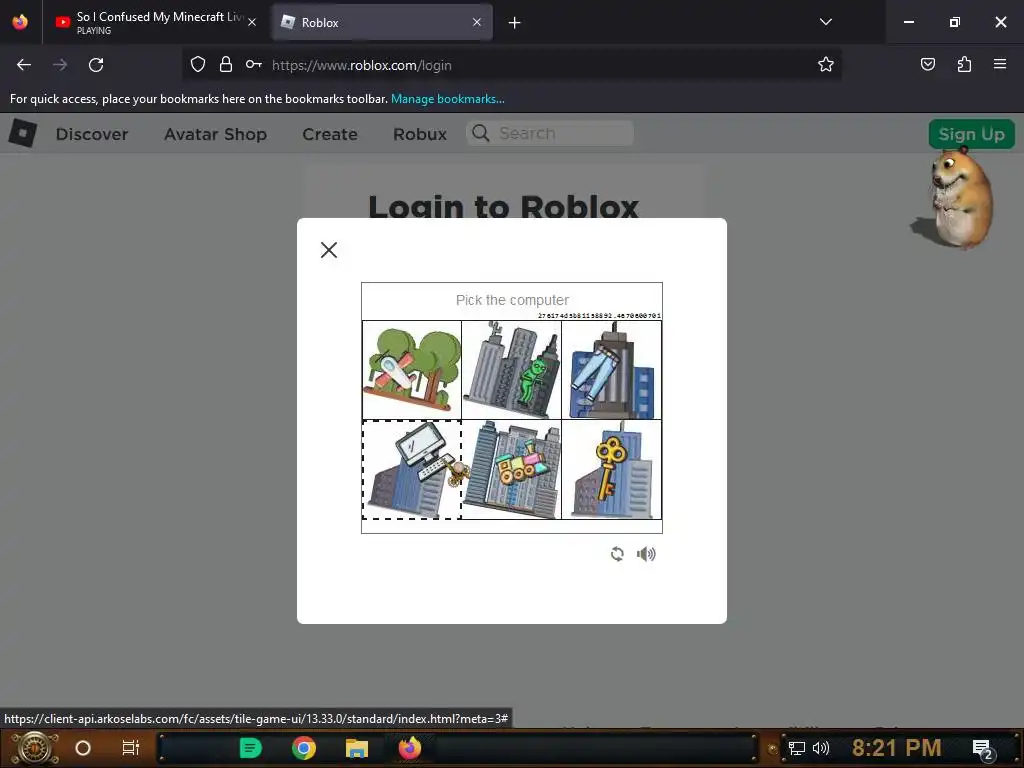Open saved logins key icon
The image size is (1024, 768).
[x=253, y=64]
